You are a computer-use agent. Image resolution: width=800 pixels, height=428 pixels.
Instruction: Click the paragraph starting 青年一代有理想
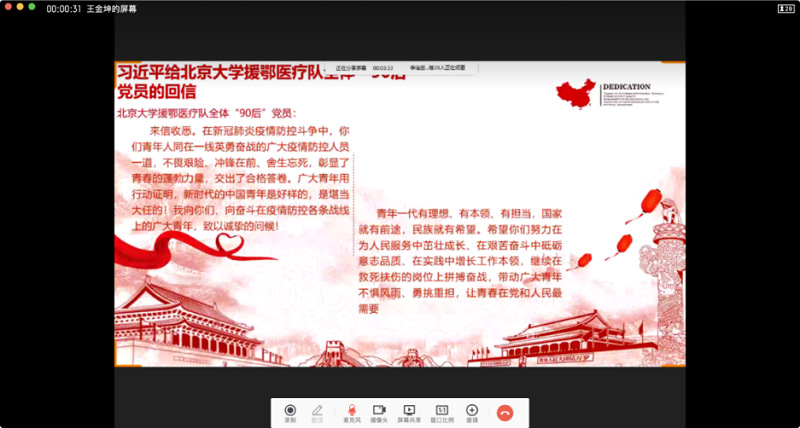click(x=468, y=261)
